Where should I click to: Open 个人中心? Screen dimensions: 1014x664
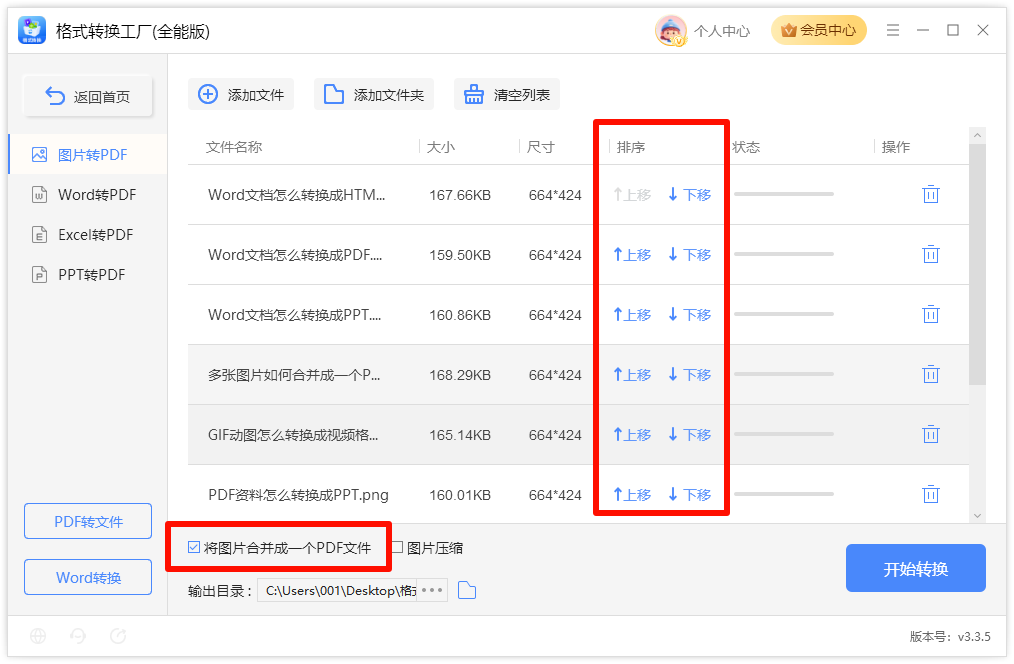[722, 30]
